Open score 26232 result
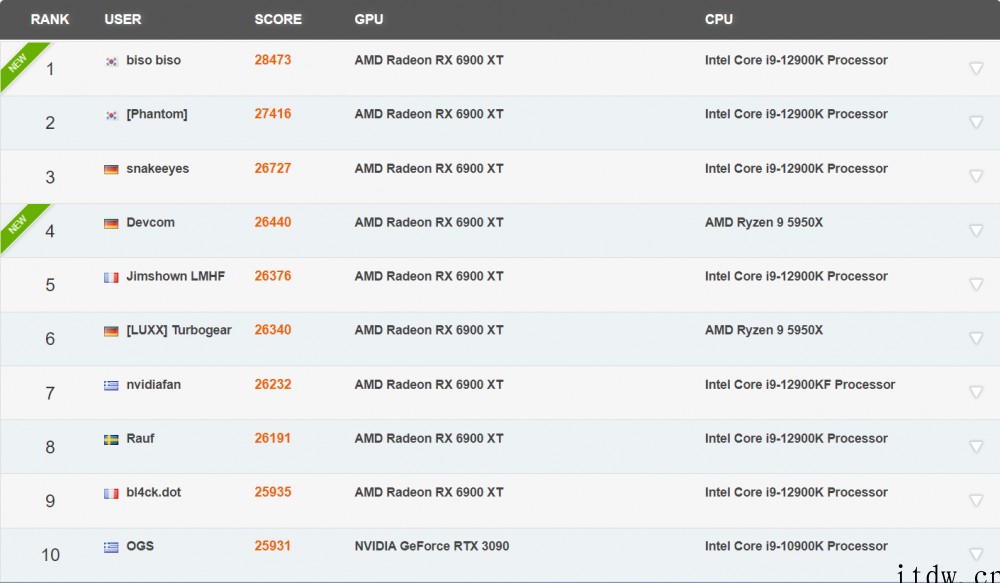The image size is (1000, 583). pos(273,385)
